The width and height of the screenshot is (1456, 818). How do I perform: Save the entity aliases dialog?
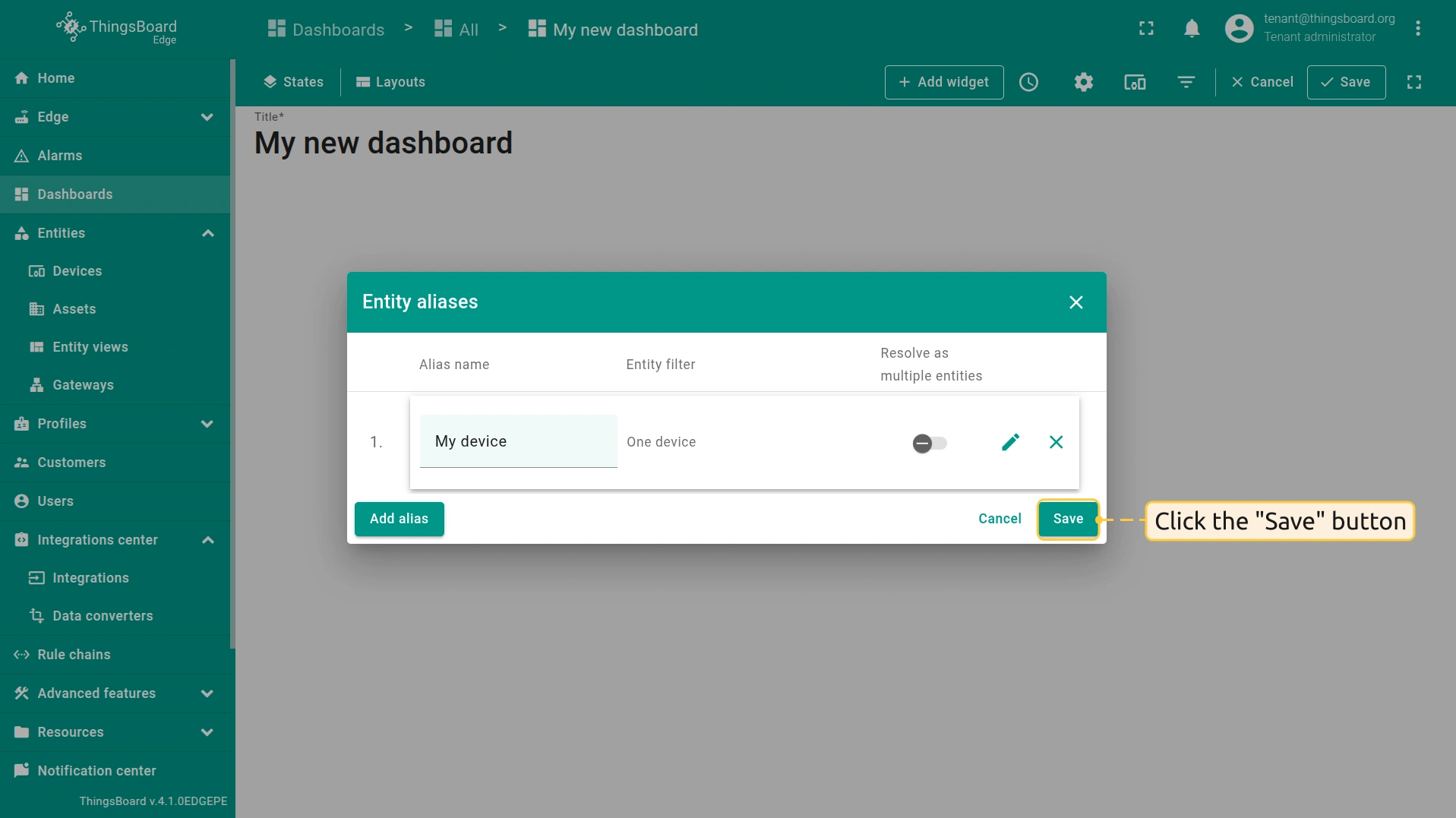1068,519
